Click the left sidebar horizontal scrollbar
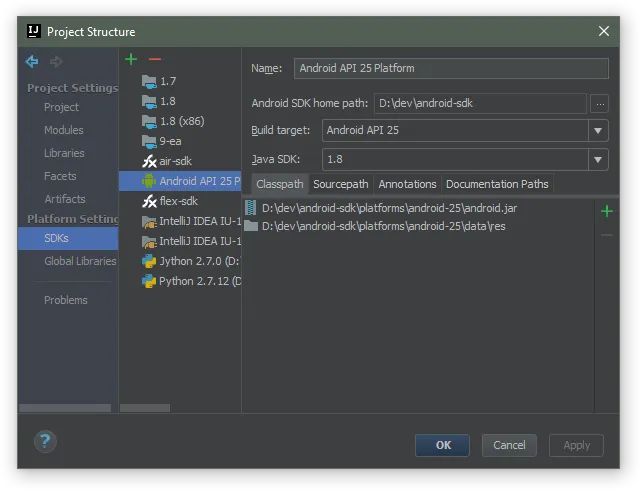The width and height of the screenshot is (640, 489). click(x=65, y=408)
